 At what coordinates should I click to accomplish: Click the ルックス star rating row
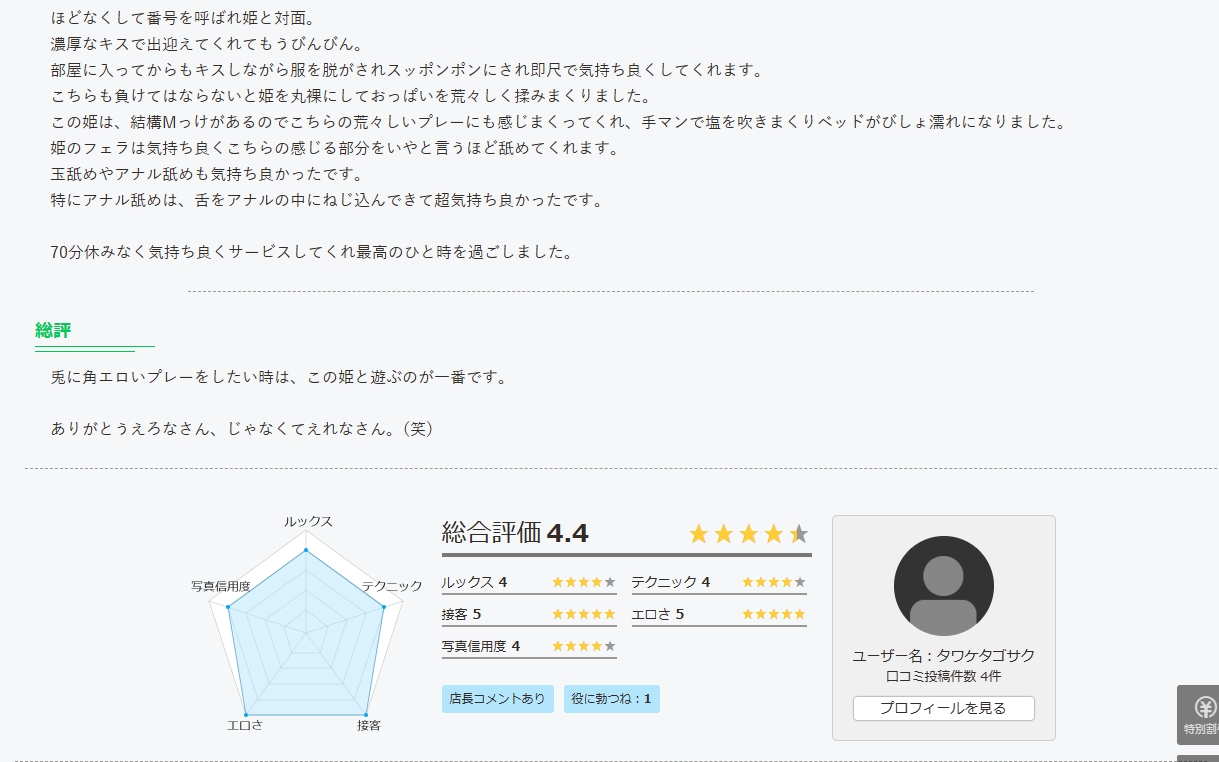(x=529, y=583)
